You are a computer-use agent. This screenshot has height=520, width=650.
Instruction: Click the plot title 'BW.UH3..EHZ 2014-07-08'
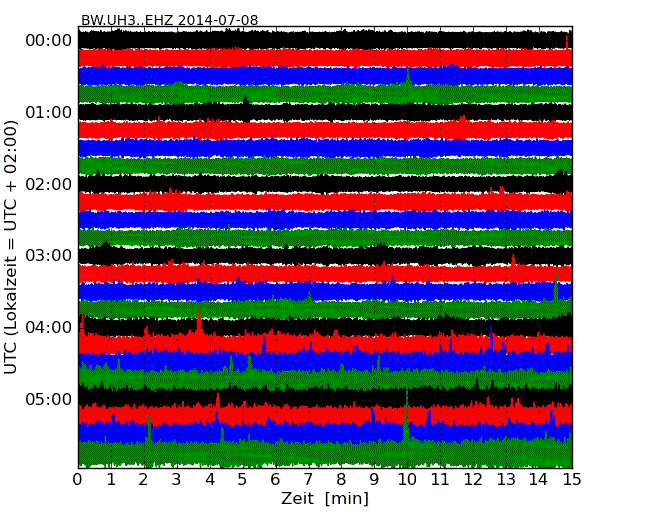coord(170,20)
